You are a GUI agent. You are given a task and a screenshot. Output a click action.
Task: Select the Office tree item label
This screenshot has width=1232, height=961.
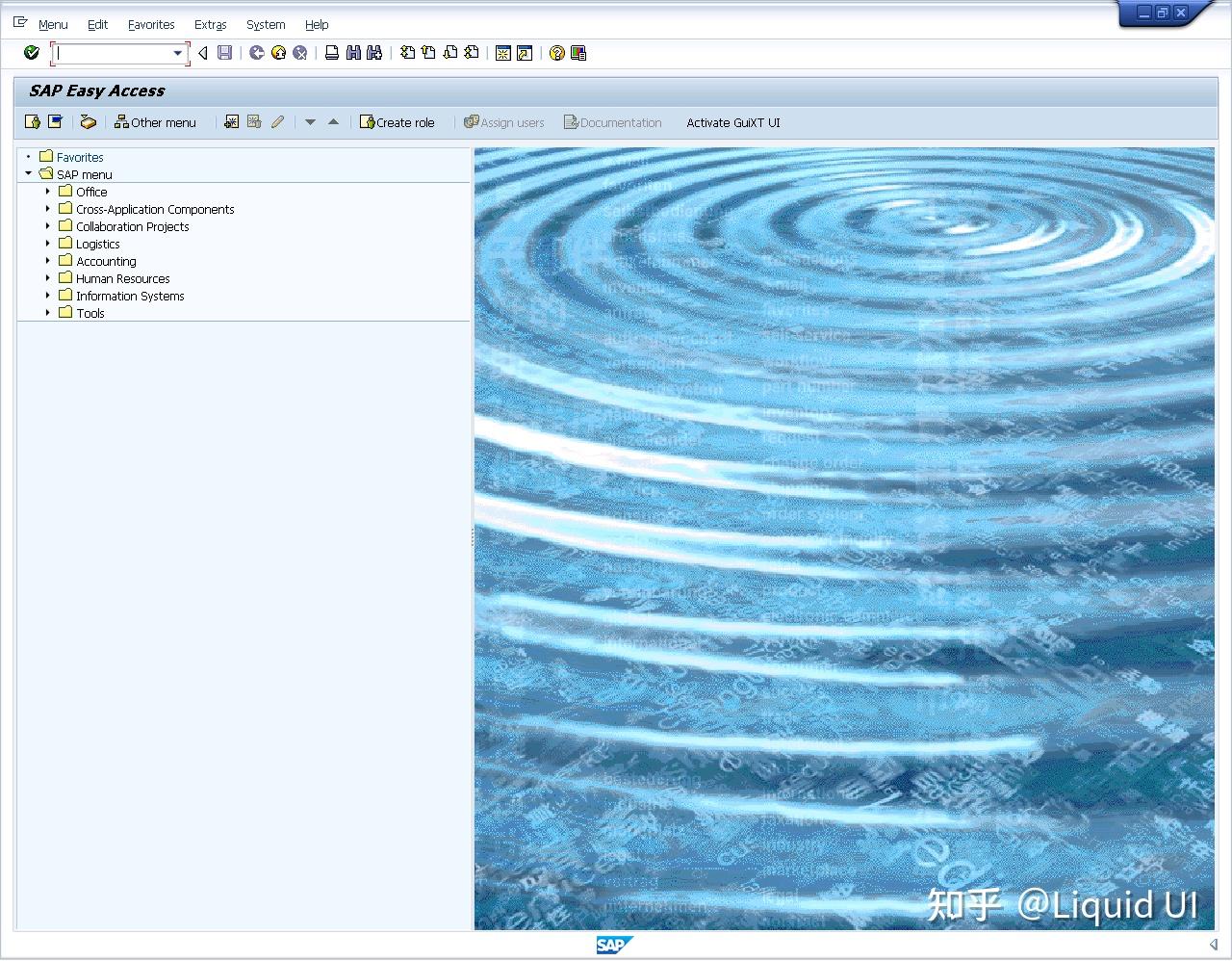click(91, 192)
